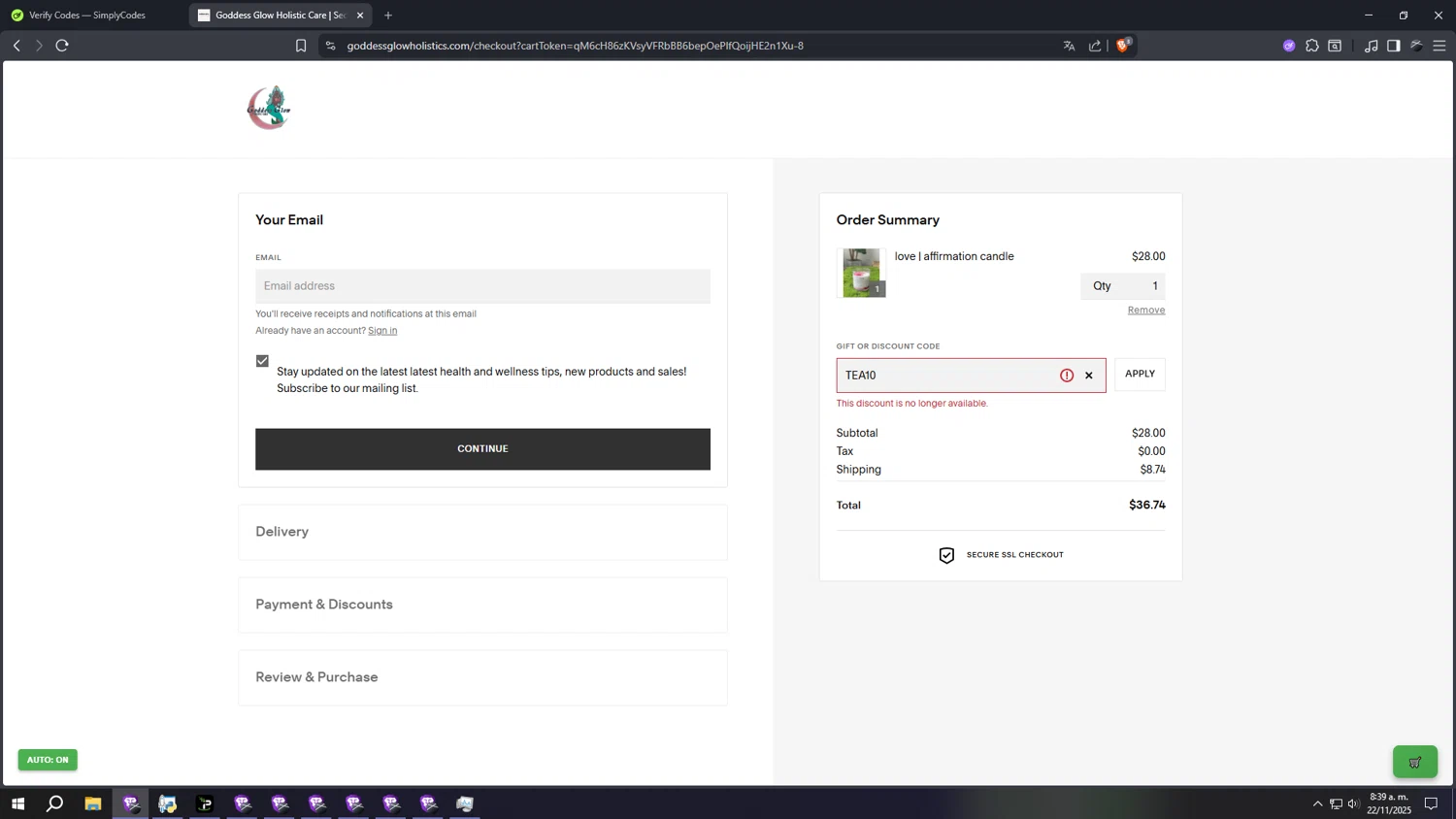1456x819 pixels.
Task: Expand the Delivery section
Action: point(482,532)
